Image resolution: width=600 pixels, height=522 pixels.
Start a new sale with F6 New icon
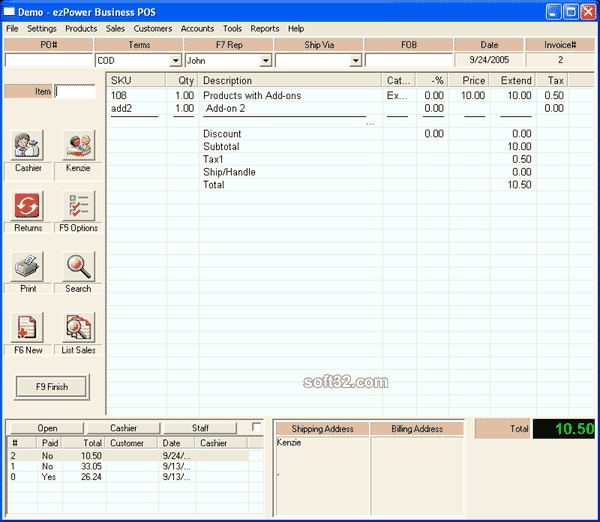click(27, 327)
